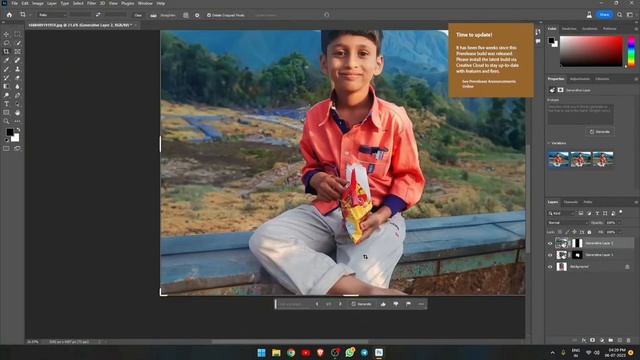Toggle Delete Cropped Pixels checkbox
Screen dimensions: 640x360
click(209, 15)
